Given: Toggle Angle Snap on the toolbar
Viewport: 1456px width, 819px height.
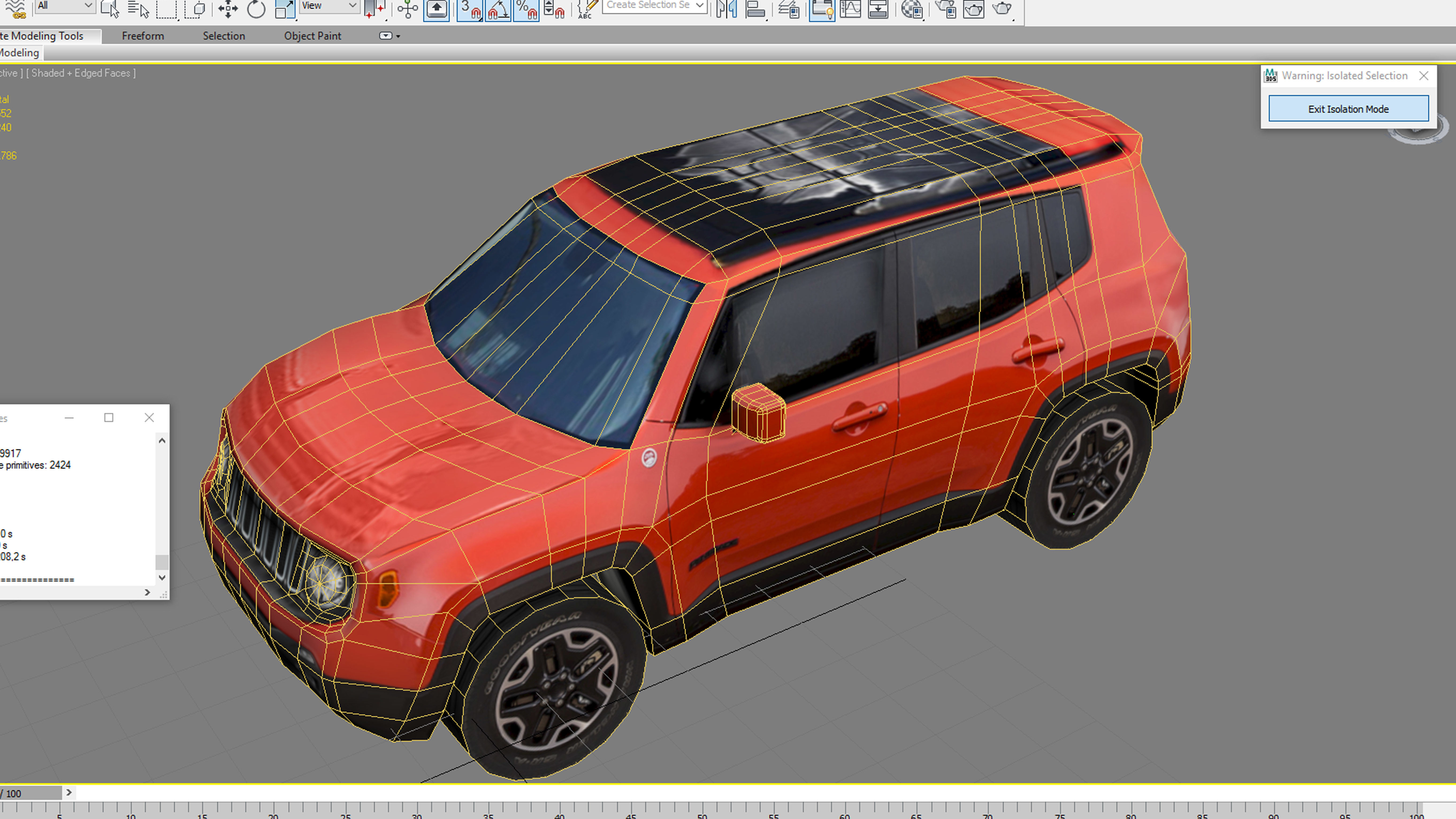Looking at the screenshot, I should (498, 9).
